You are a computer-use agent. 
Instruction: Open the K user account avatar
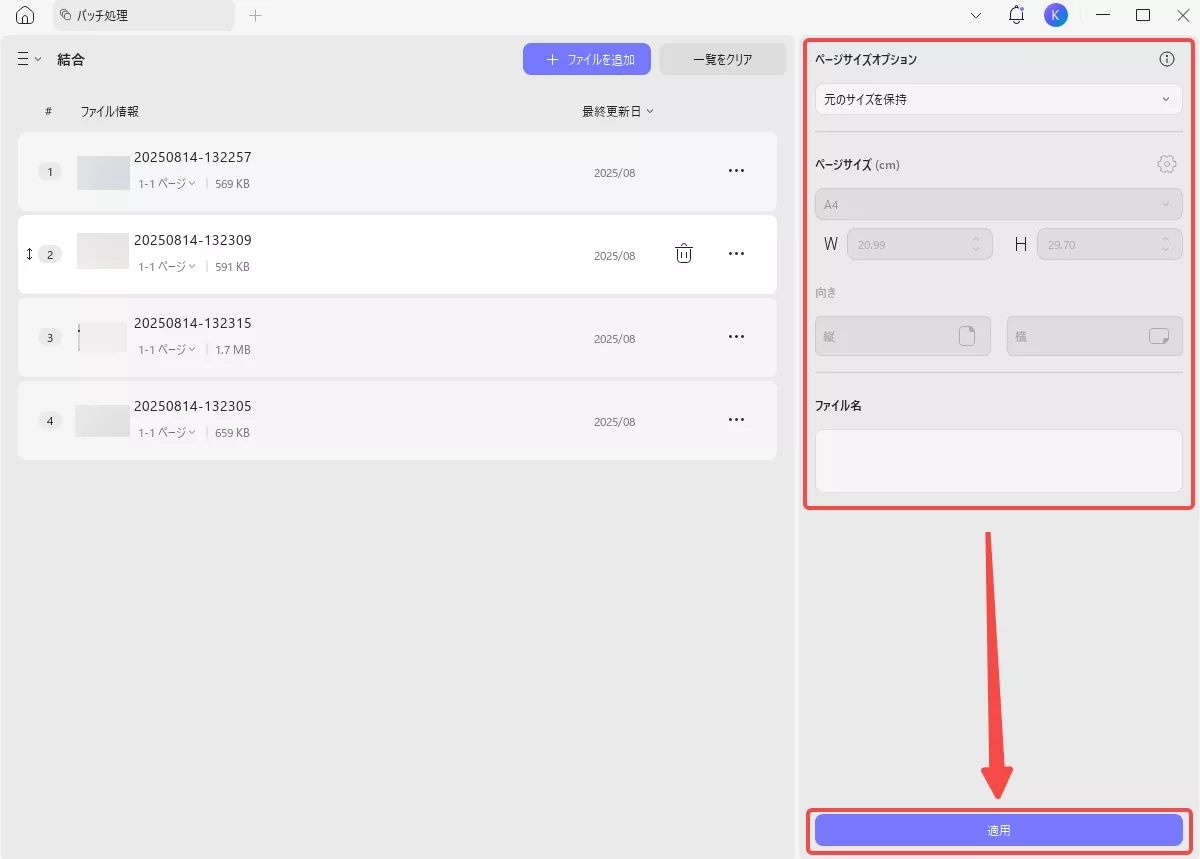tap(1056, 15)
